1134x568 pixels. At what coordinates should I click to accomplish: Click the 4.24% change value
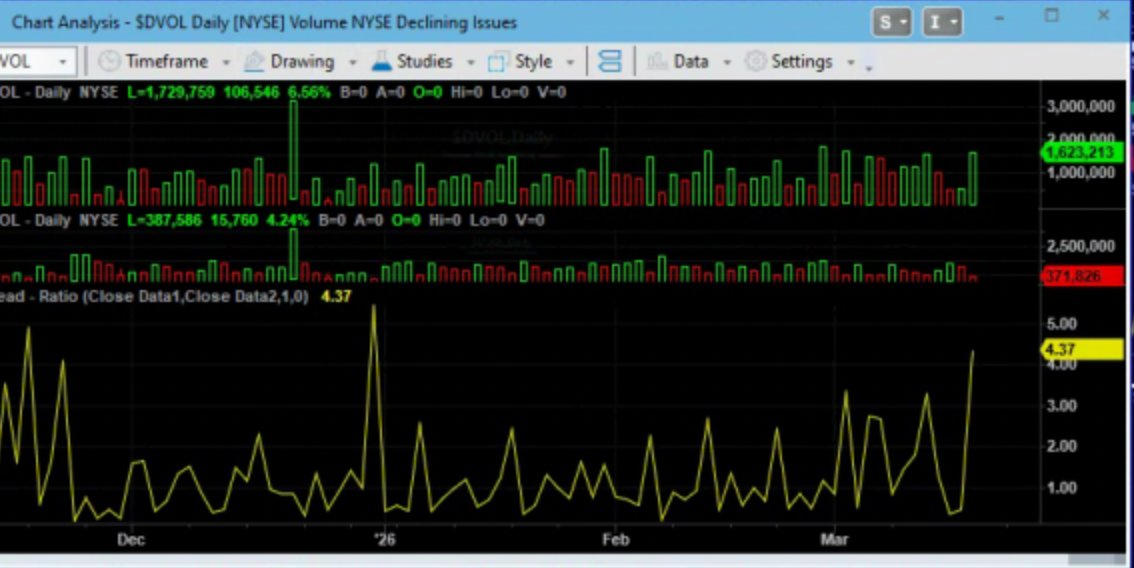click(x=288, y=220)
